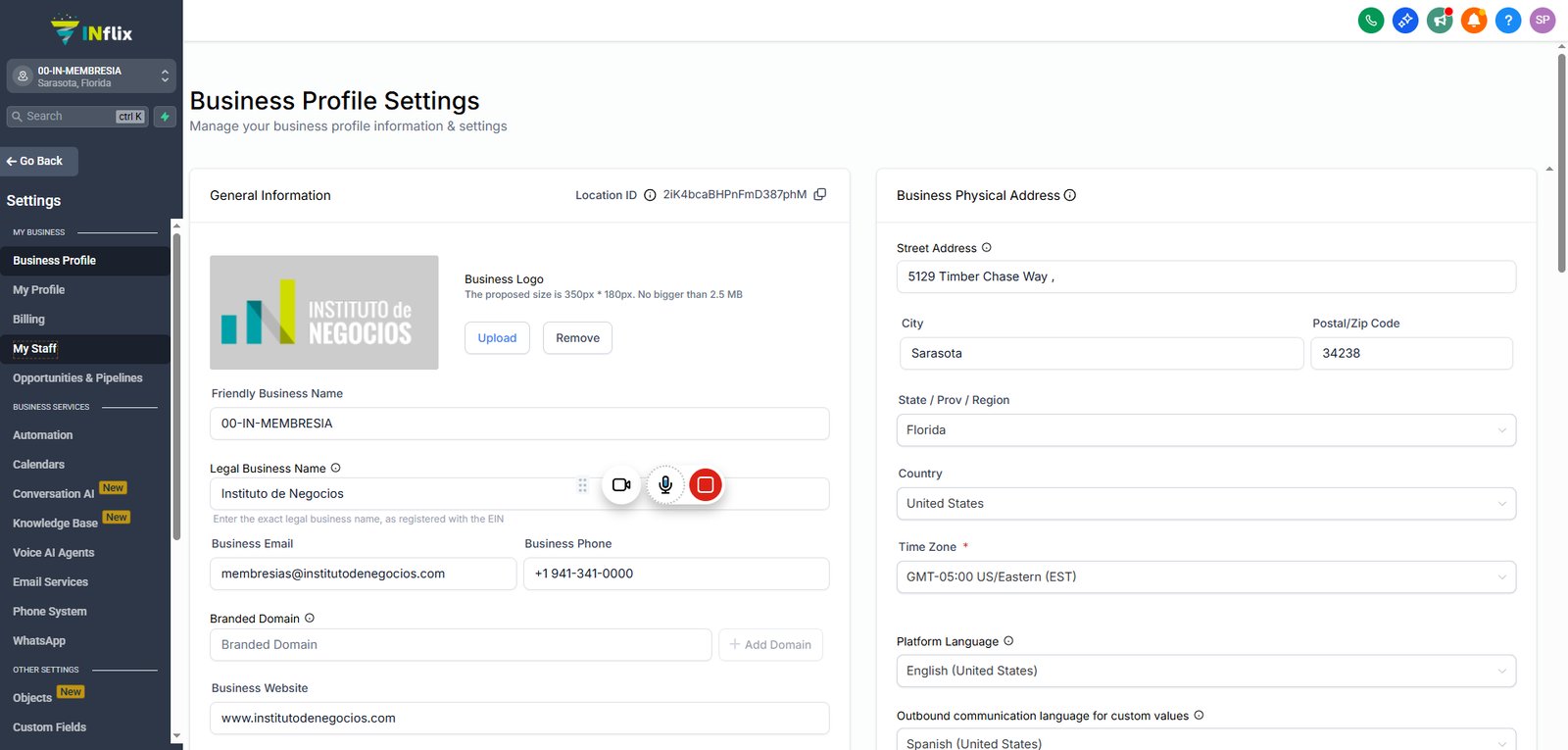Viewport: 1568px width, 750px height.
Task: Click the Platform Language info icon
Action: (x=1008, y=641)
